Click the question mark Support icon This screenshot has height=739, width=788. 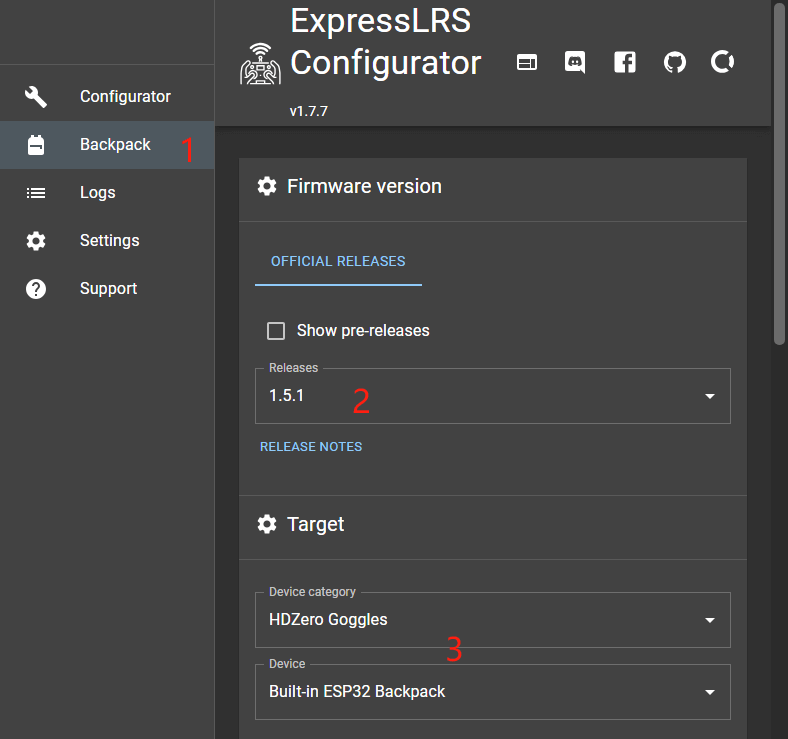coord(36,289)
